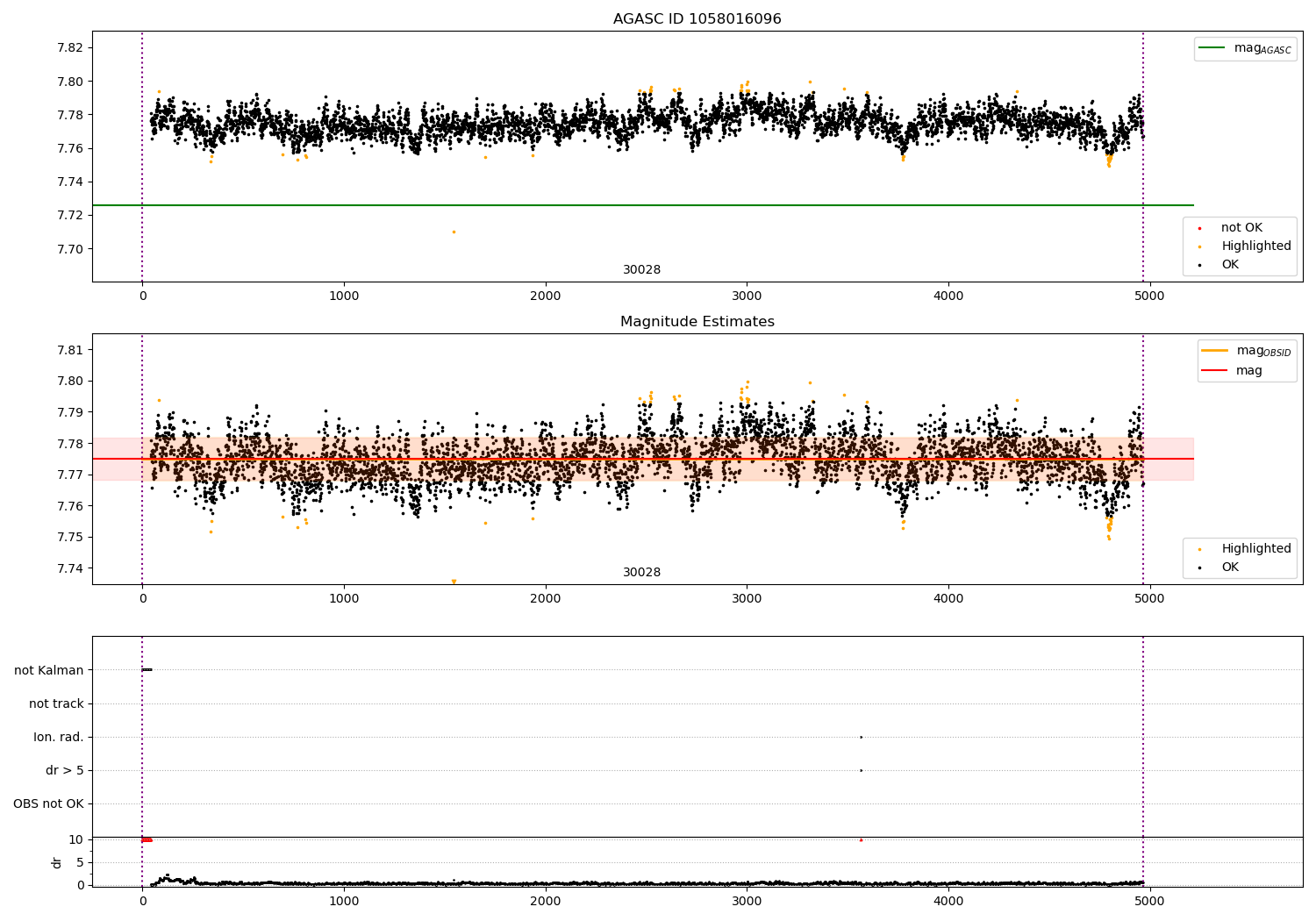Click the 10 tick label on the dr axis
The width and height of the screenshot is (1316, 921).
point(77,839)
